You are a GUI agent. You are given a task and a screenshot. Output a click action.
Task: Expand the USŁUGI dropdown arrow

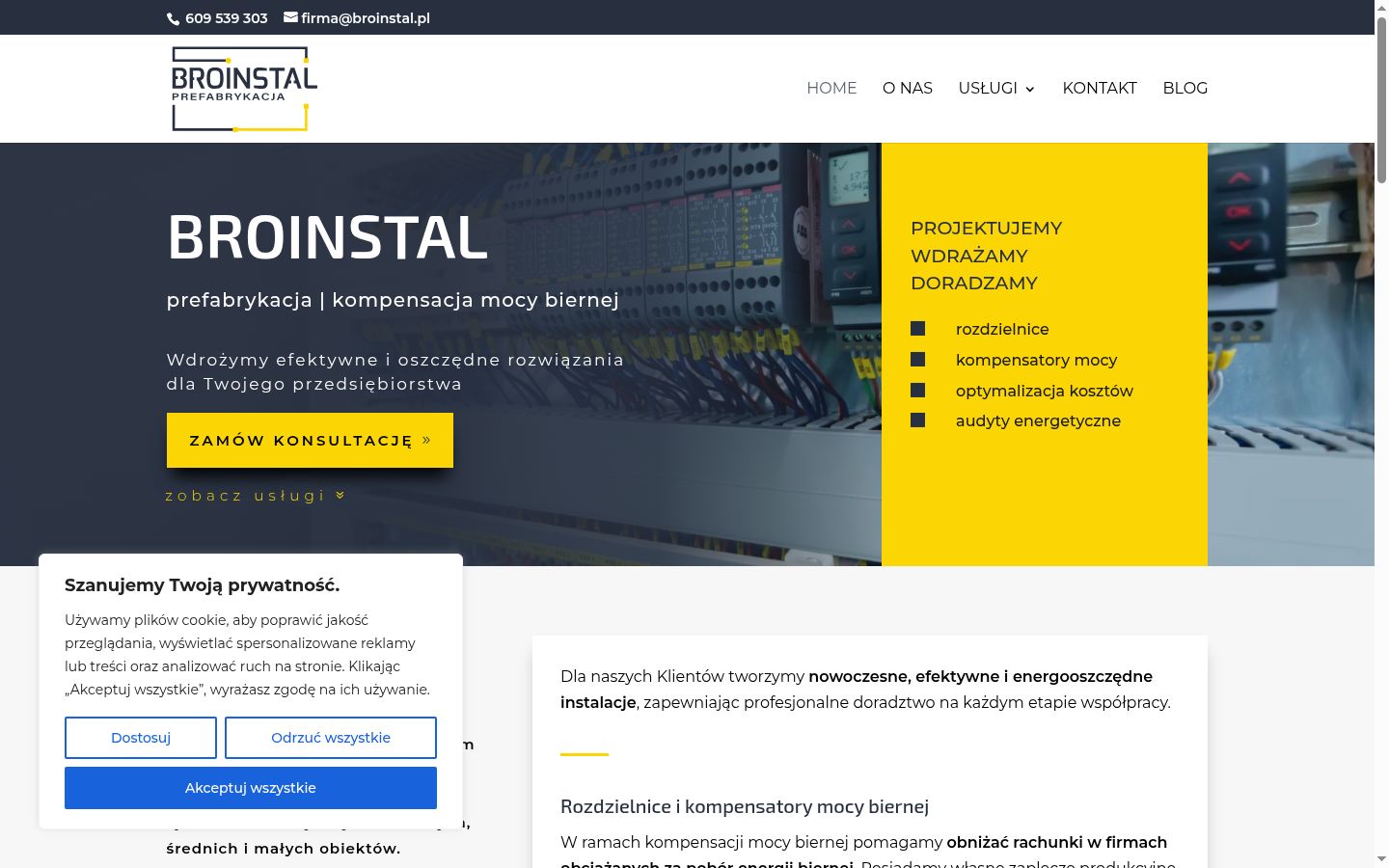[1030, 89]
